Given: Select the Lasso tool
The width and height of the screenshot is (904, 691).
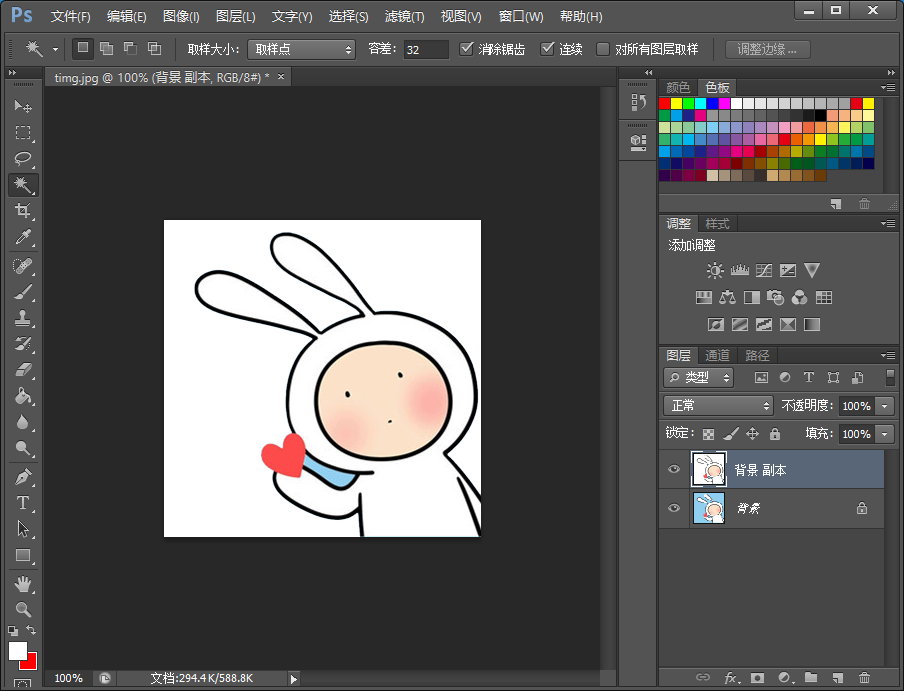Looking at the screenshot, I should coord(23,159).
